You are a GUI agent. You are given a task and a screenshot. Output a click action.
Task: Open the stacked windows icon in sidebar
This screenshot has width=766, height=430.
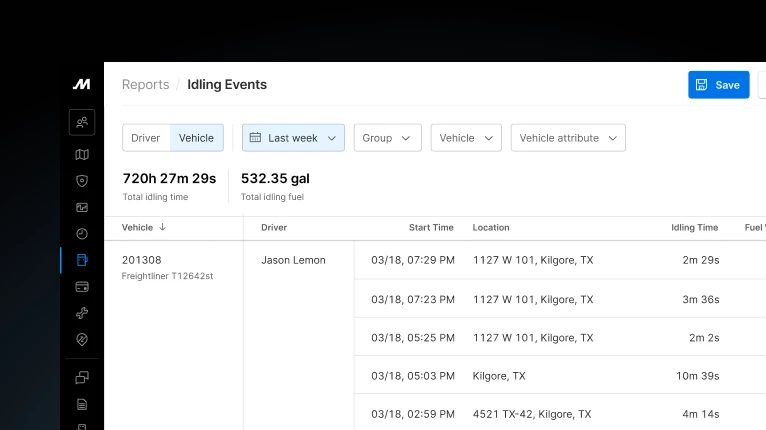(82, 378)
